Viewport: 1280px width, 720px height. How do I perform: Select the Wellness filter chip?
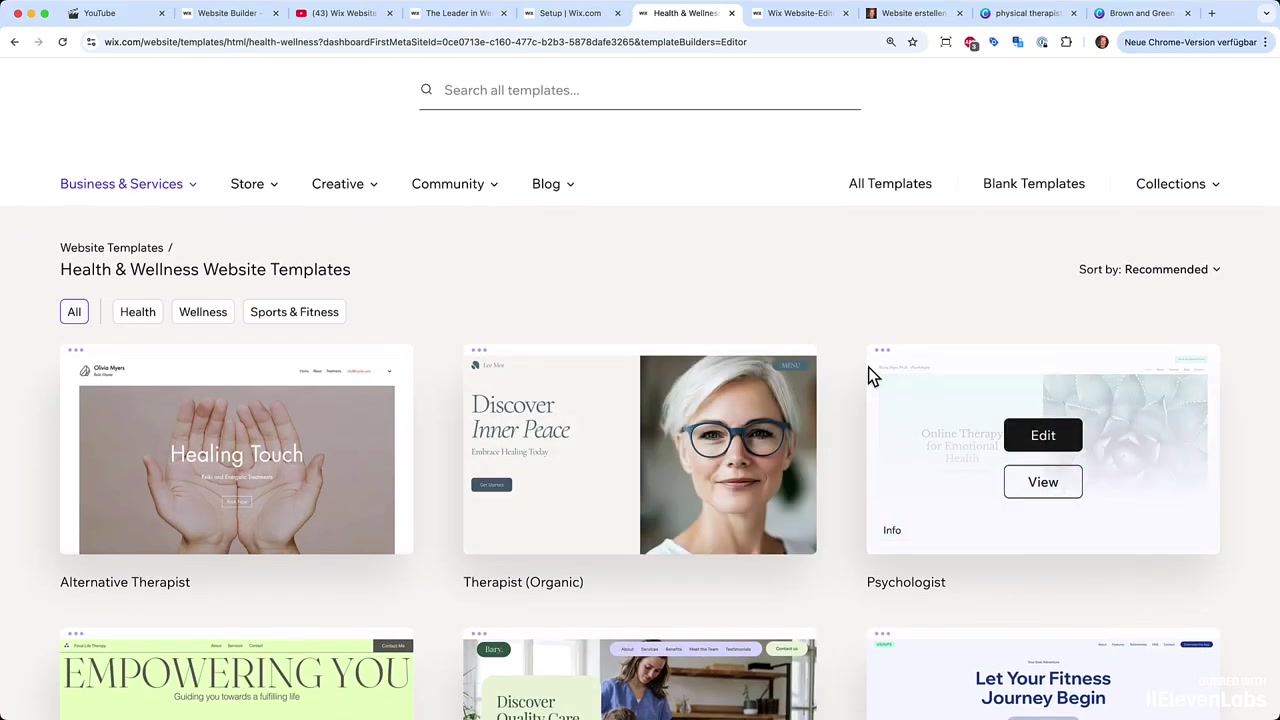[x=203, y=312]
